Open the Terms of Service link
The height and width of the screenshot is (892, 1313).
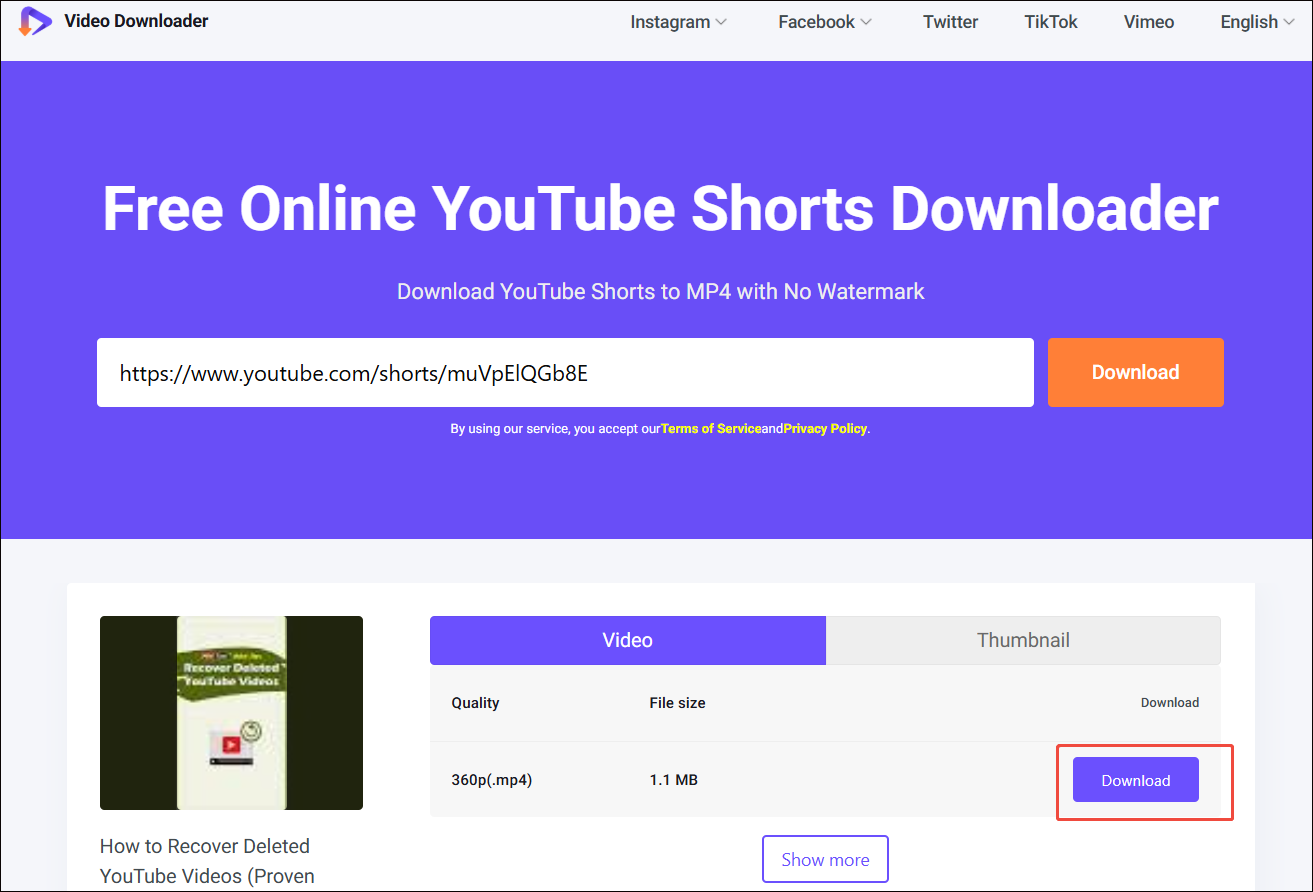click(711, 428)
